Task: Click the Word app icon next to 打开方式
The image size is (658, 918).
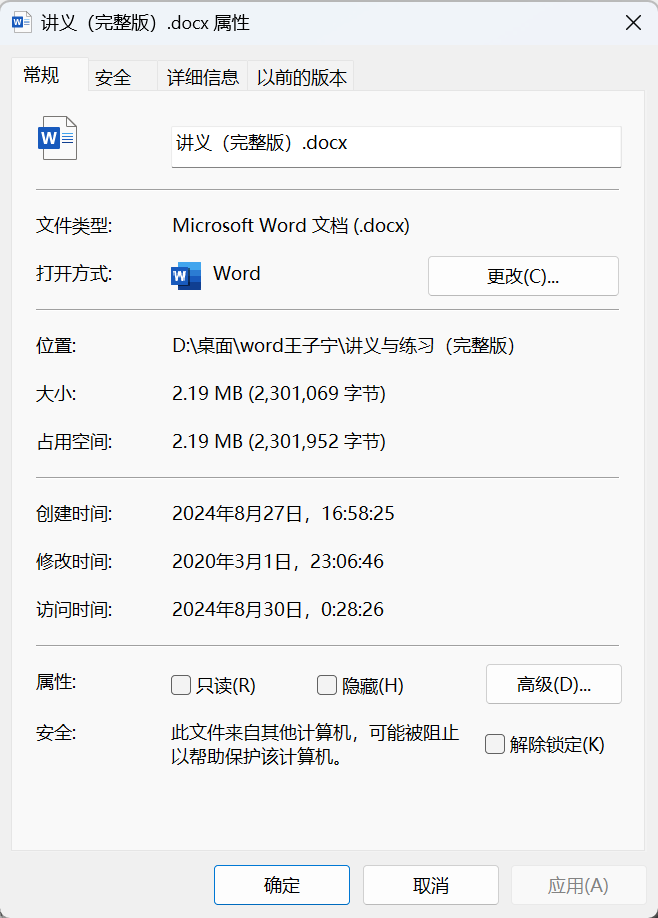Action: [186, 276]
